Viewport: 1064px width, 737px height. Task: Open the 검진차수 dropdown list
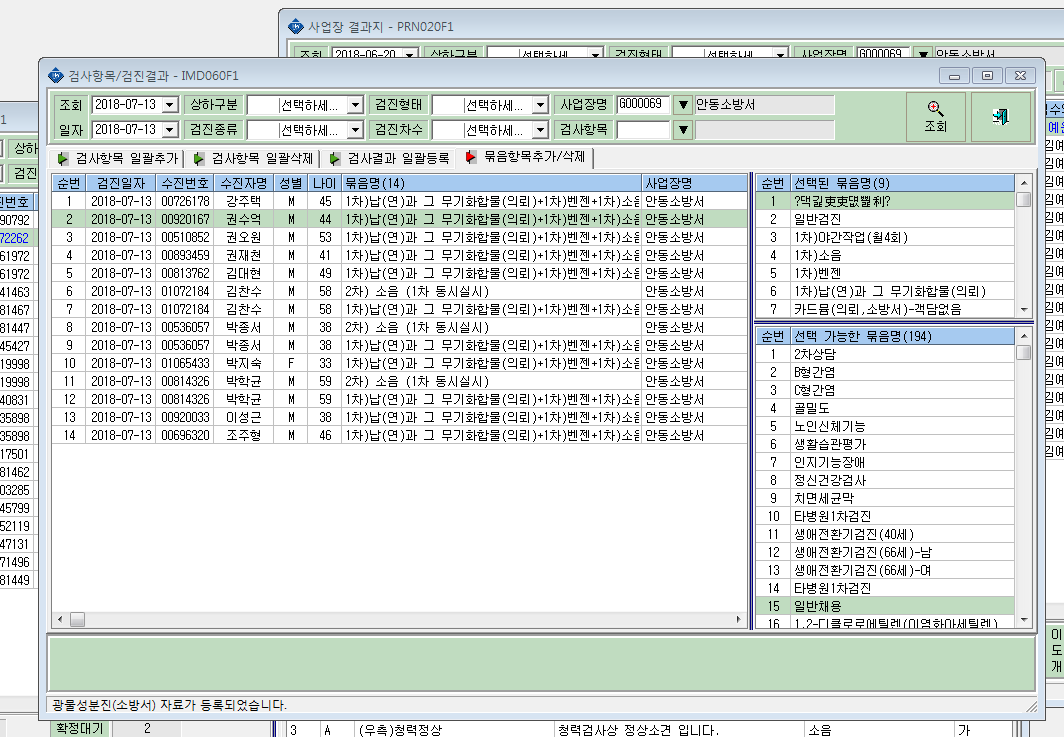[540, 130]
